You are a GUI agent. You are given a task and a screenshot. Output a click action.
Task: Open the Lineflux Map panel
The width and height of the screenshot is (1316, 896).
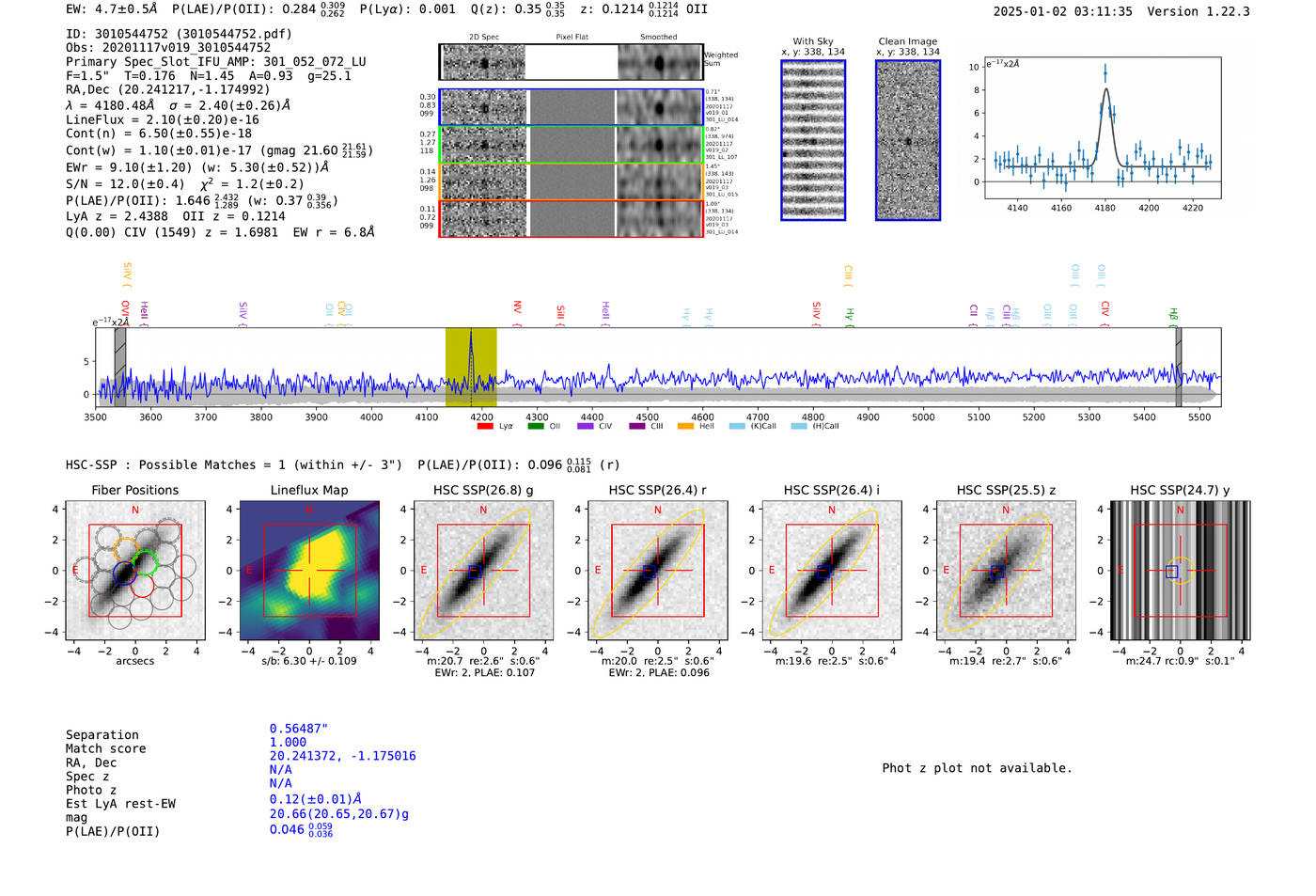309,571
